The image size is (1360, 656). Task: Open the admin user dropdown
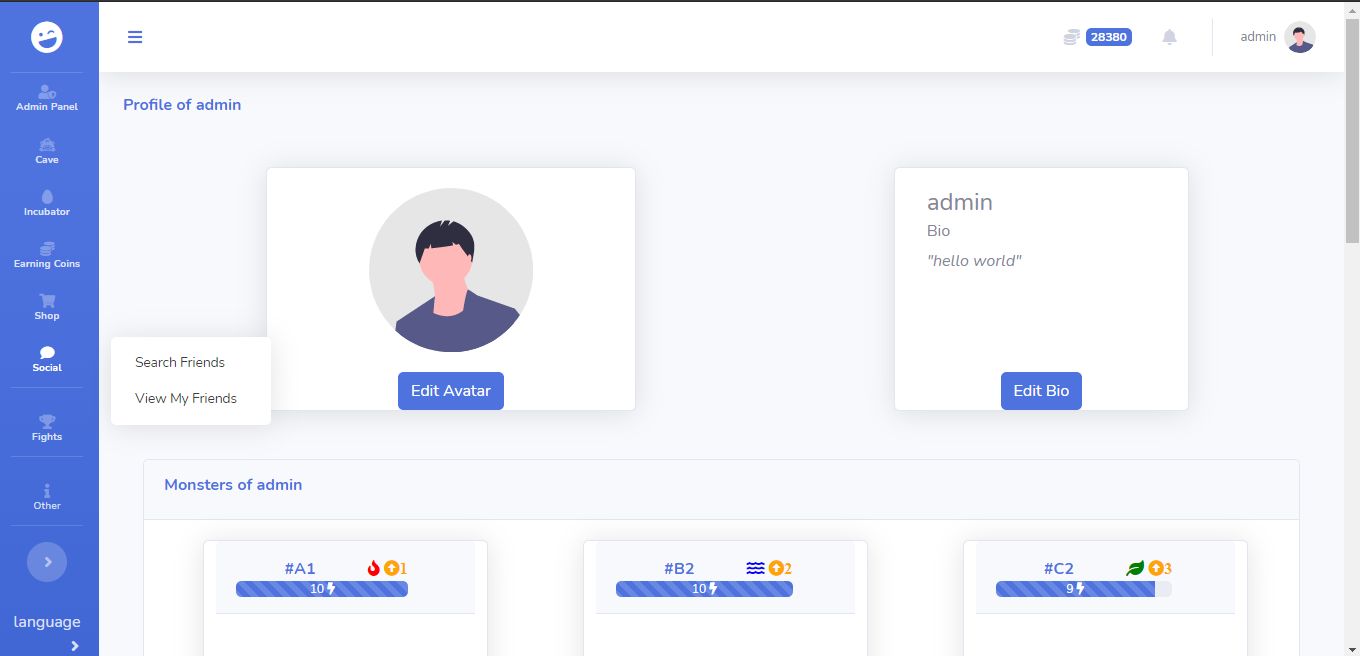pyautogui.click(x=1277, y=37)
